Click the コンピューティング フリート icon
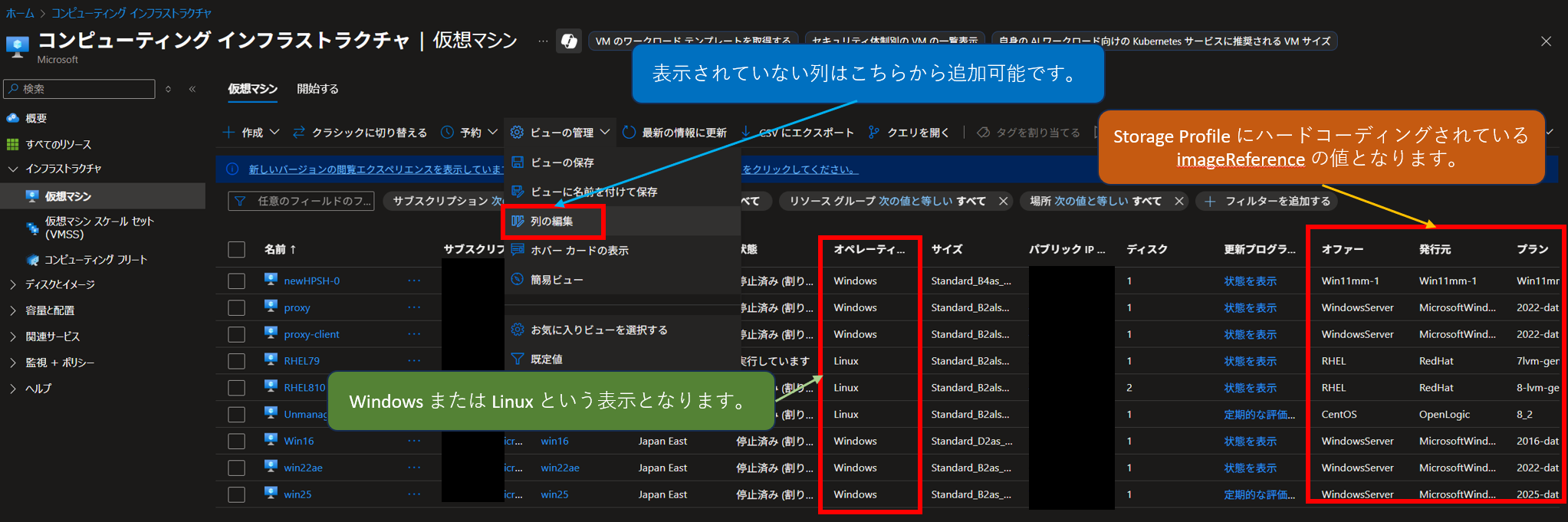This screenshot has width=1568, height=522. (32, 260)
